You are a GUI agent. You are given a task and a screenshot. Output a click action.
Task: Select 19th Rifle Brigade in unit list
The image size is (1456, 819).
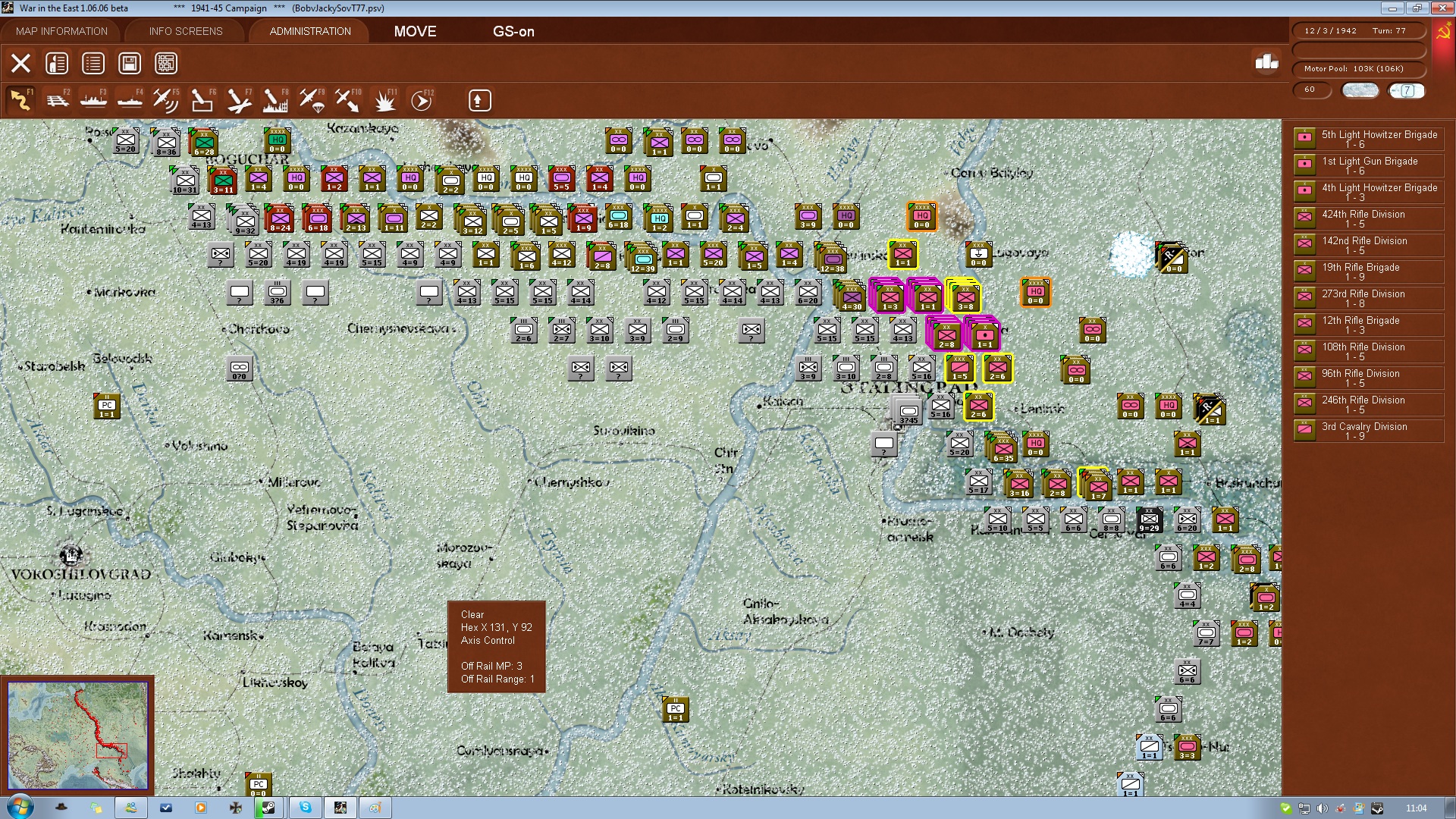coord(1368,271)
